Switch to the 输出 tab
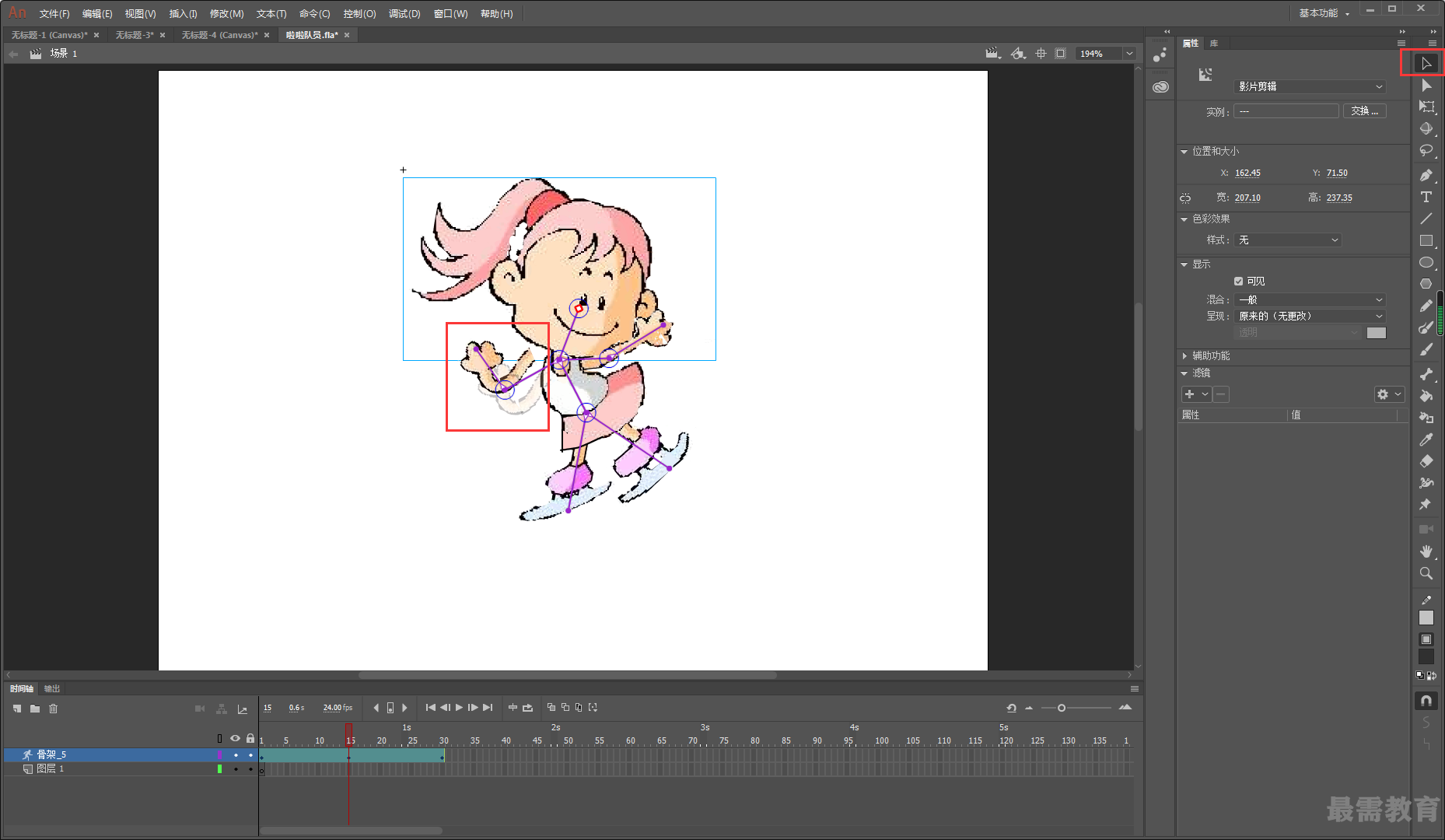This screenshot has width=1445, height=840. pyautogui.click(x=52, y=689)
